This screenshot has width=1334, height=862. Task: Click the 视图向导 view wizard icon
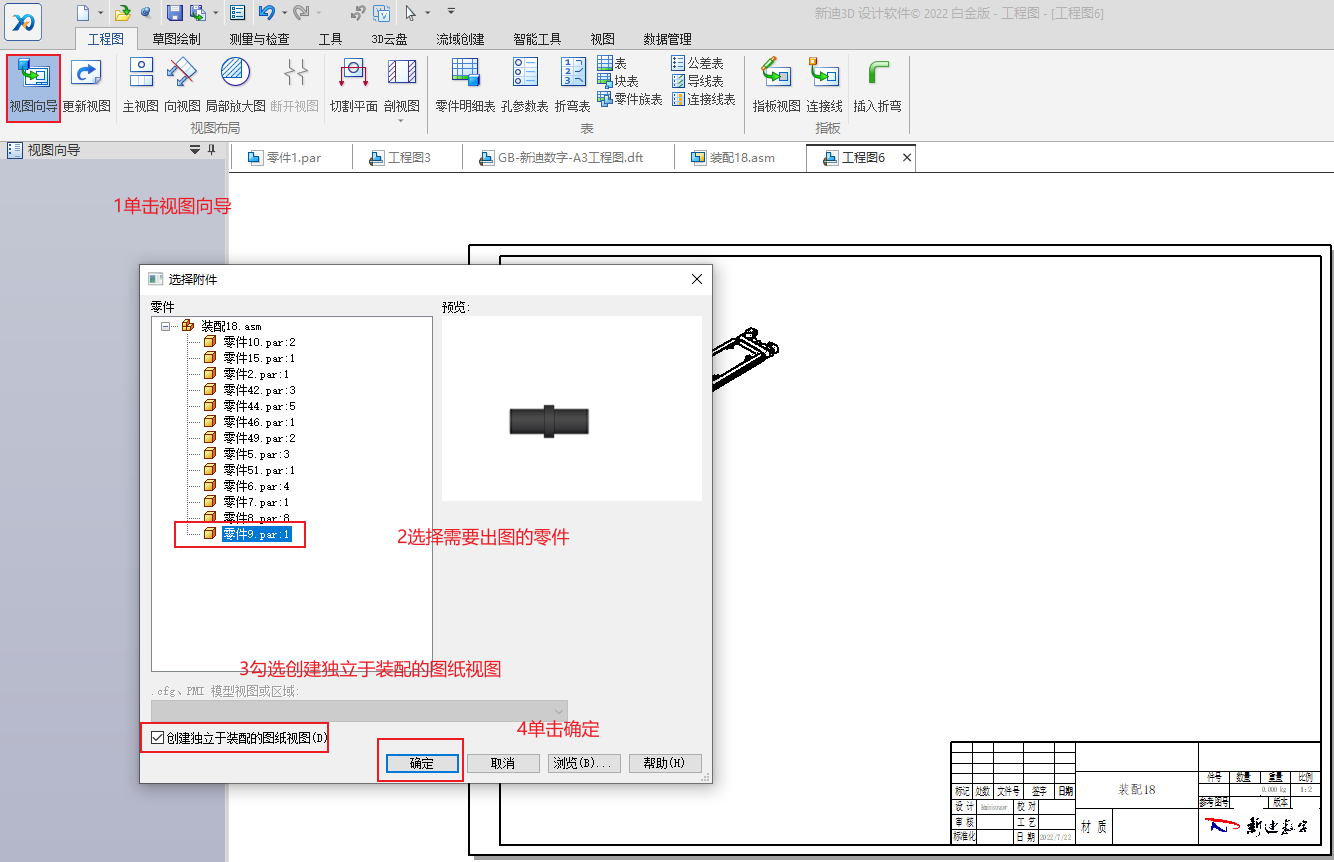(33, 75)
